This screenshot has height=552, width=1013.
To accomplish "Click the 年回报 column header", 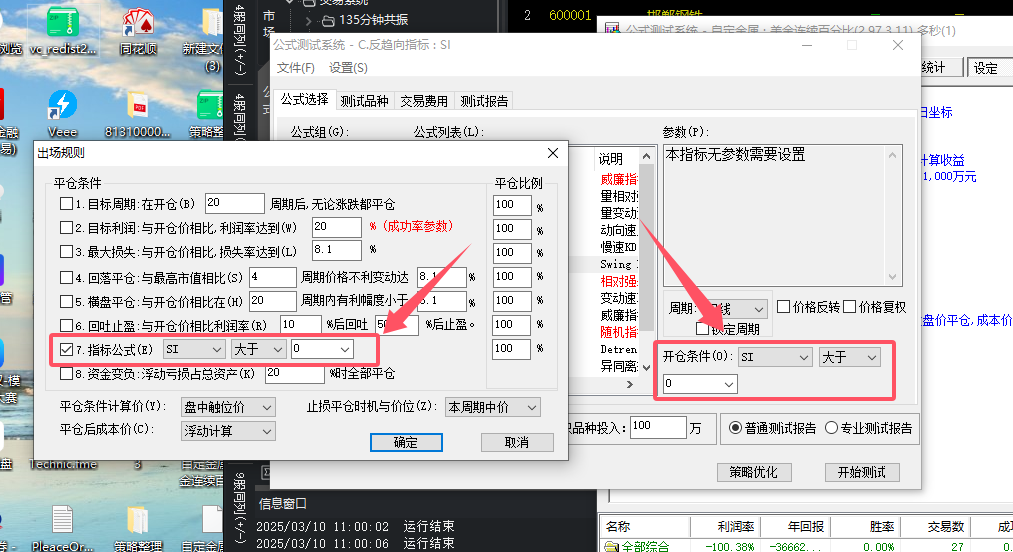I will [795, 527].
